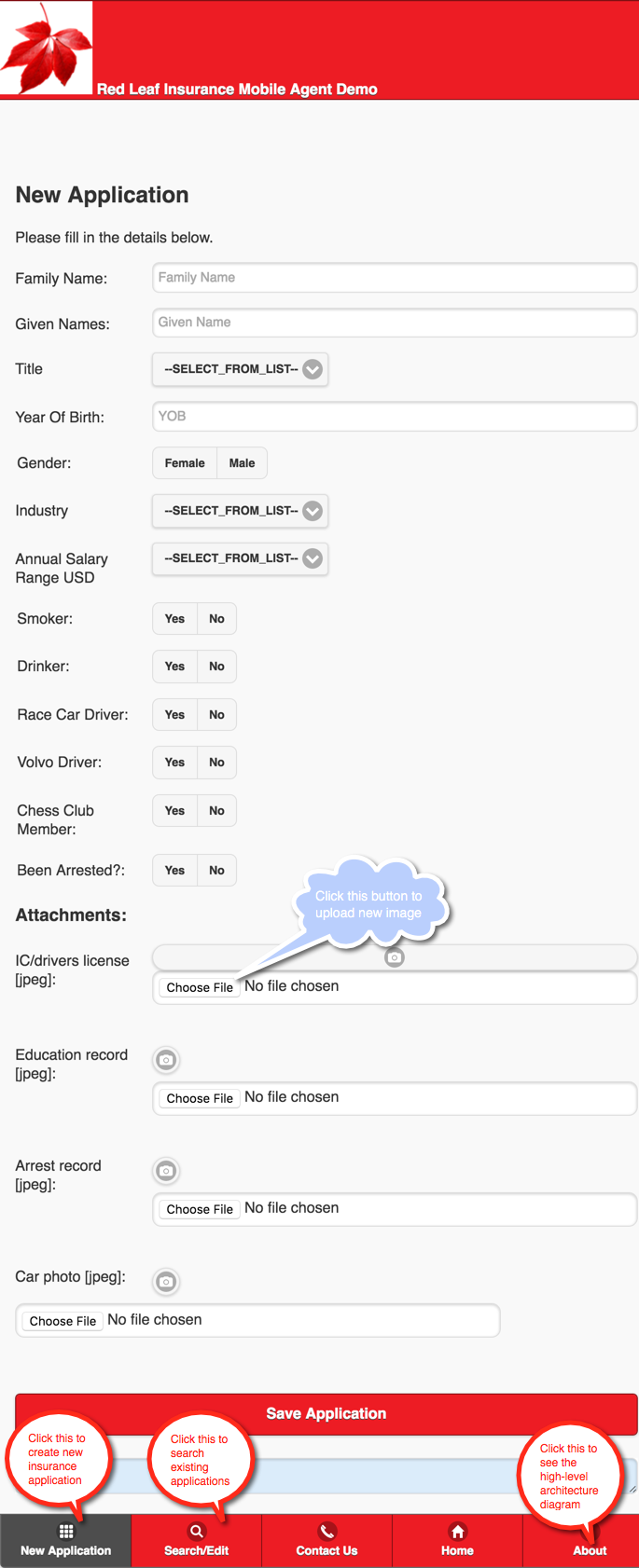Click camera icon beside Arrest record

click(x=166, y=1171)
